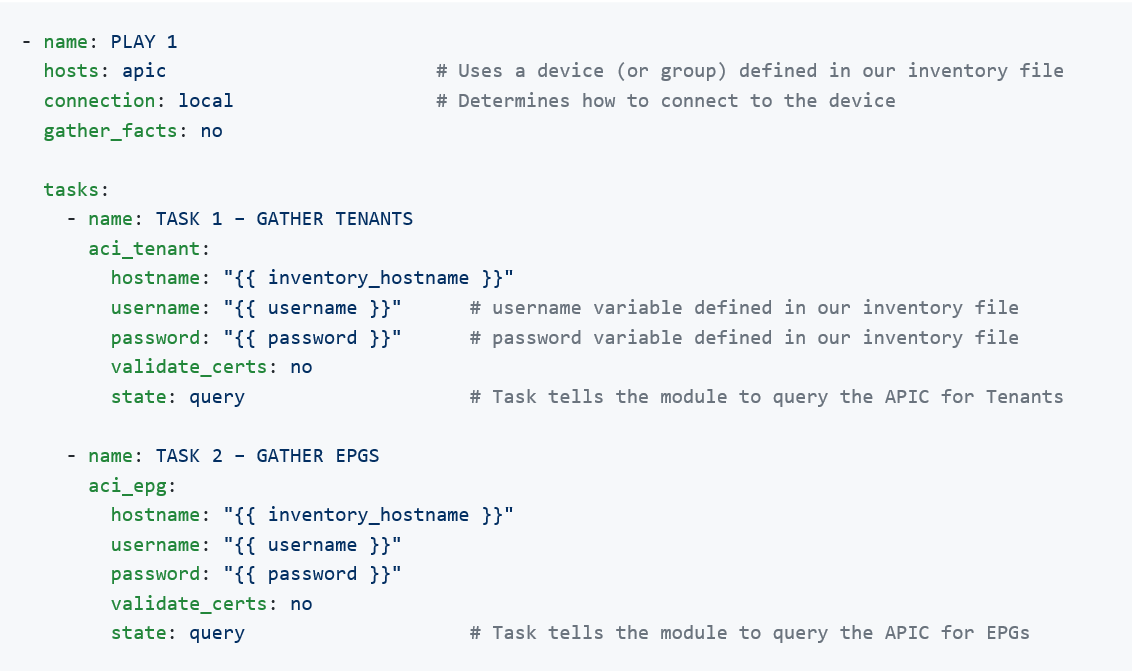Click the 'Determines how to connect' comment
This screenshot has width=1132, height=672.
pyautogui.click(x=666, y=101)
